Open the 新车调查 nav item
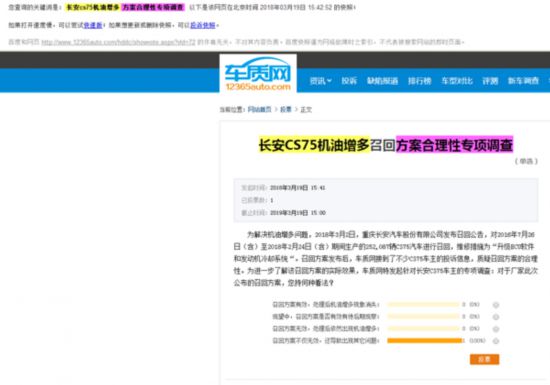The width and height of the screenshot is (550, 385). click(523, 81)
